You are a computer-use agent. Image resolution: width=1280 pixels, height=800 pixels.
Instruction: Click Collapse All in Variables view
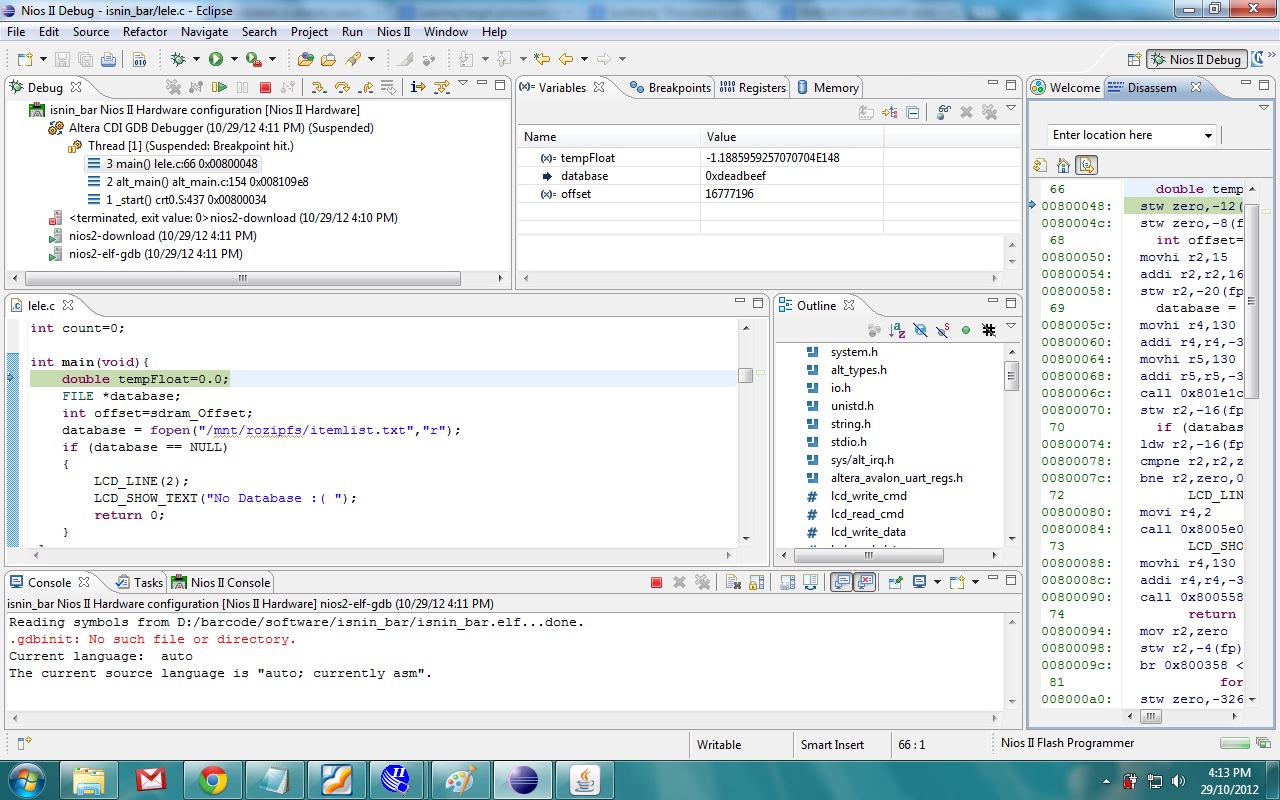point(913,113)
